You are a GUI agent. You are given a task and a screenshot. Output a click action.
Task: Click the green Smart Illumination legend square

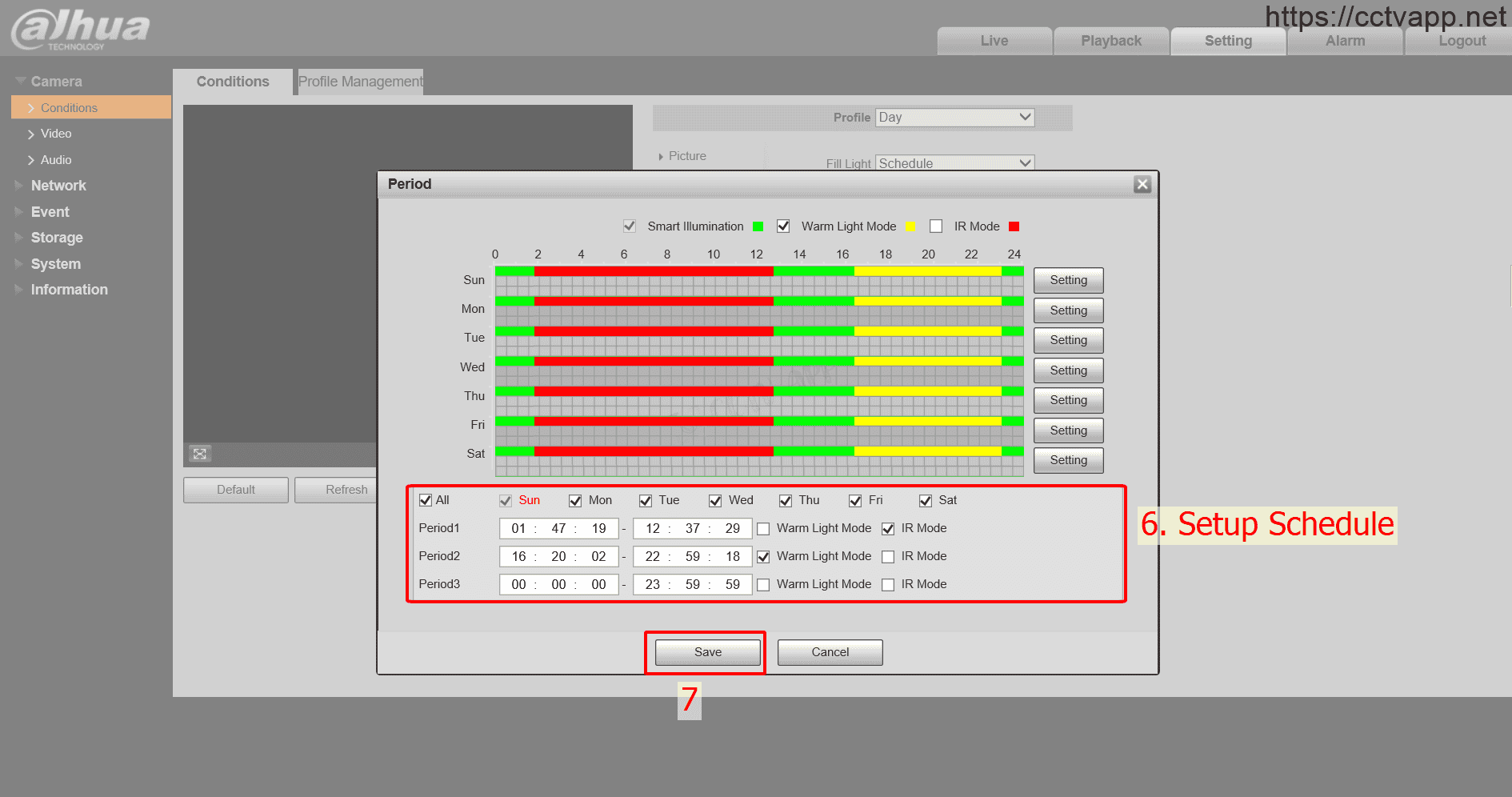758,226
